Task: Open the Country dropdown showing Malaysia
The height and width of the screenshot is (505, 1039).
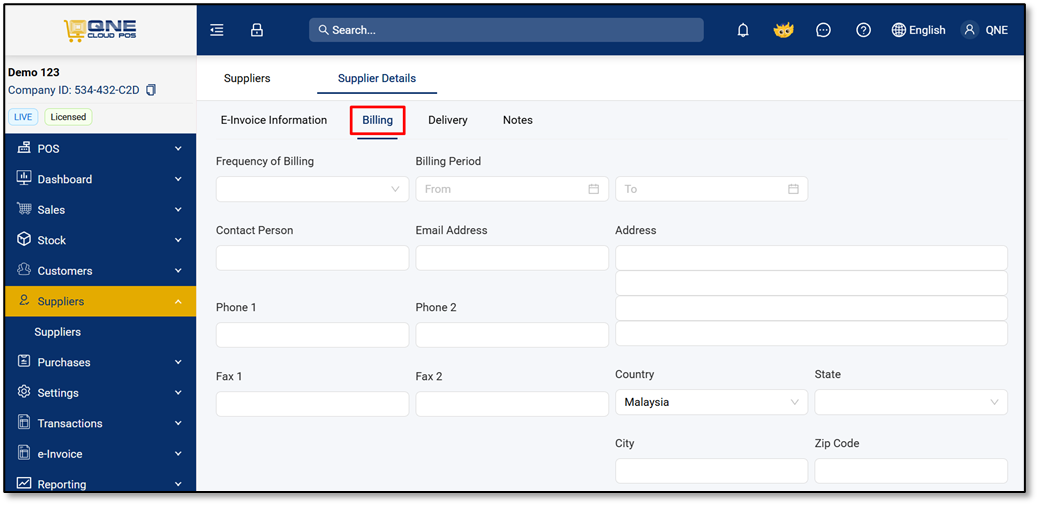Action: tap(712, 402)
